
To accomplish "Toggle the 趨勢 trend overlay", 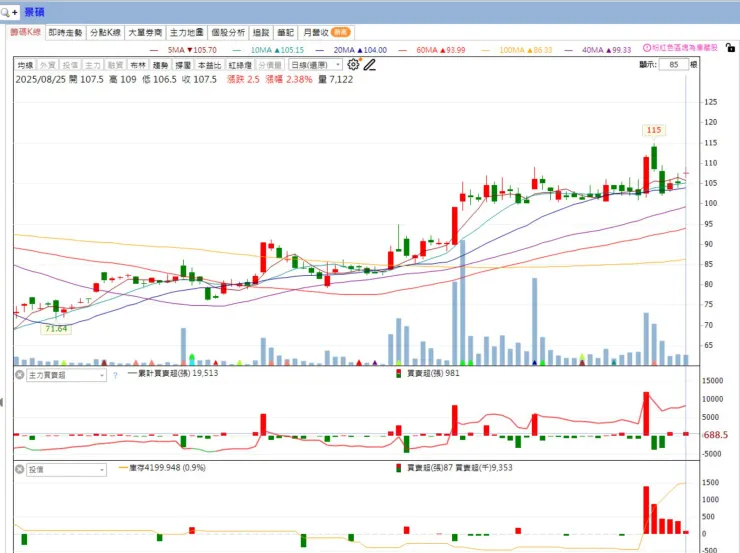I will (160, 65).
